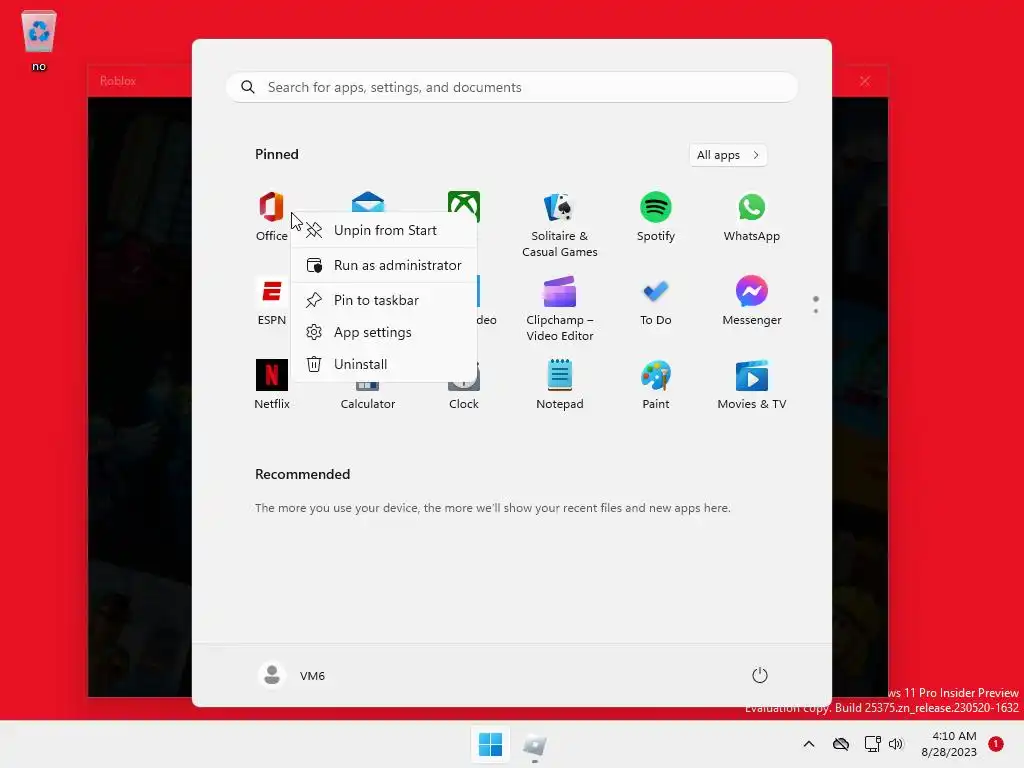Close the Roblox window
This screenshot has height=768, width=1024.
point(865,81)
